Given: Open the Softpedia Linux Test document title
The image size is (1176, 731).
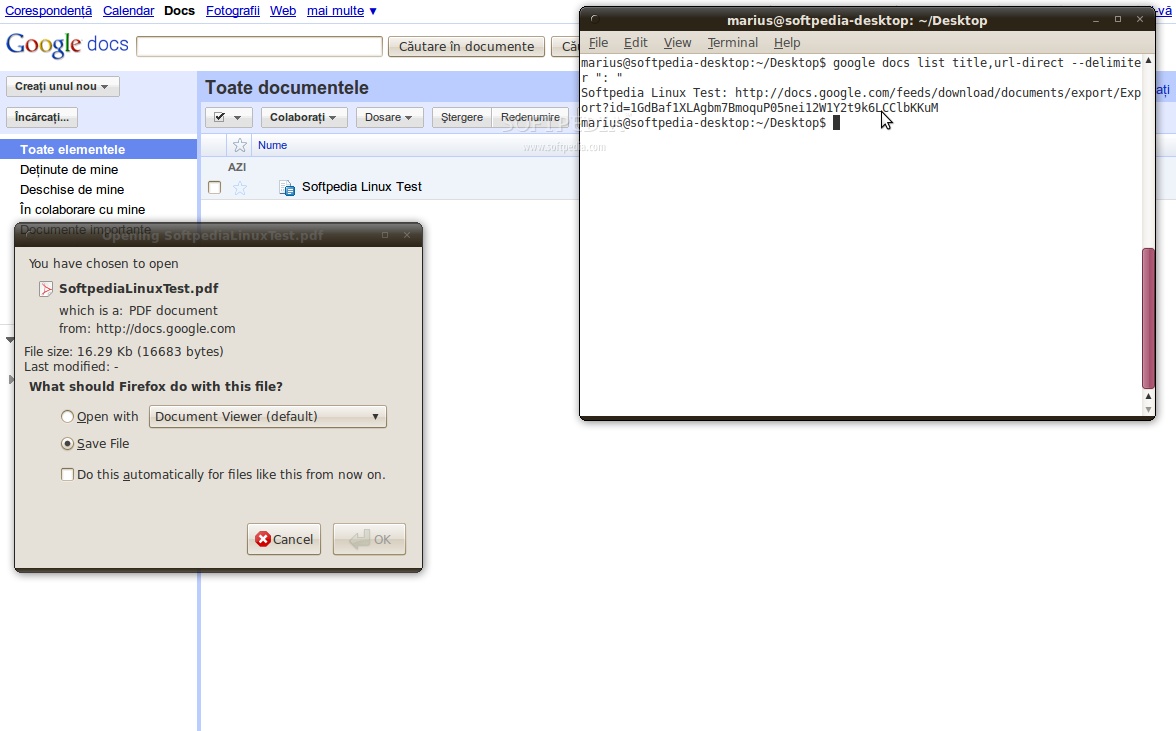Looking at the screenshot, I should point(362,187).
